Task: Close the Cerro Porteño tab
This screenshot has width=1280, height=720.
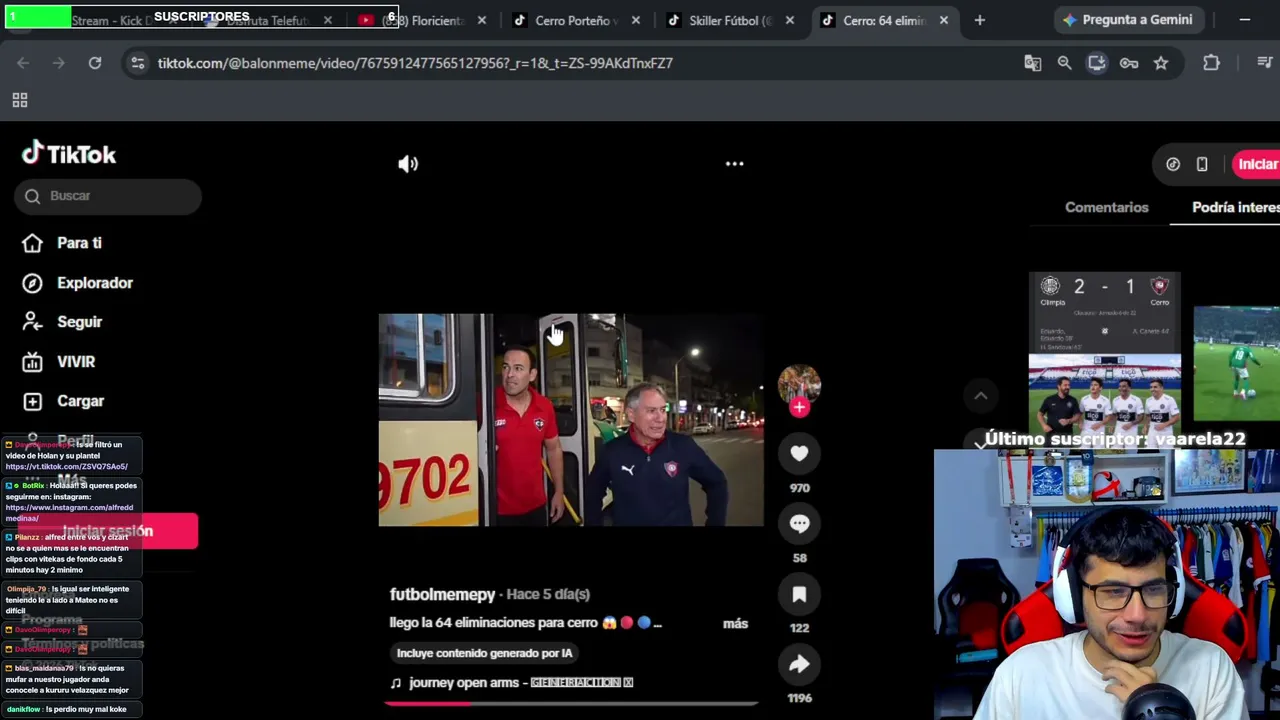Action: pyautogui.click(x=635, y=20)
